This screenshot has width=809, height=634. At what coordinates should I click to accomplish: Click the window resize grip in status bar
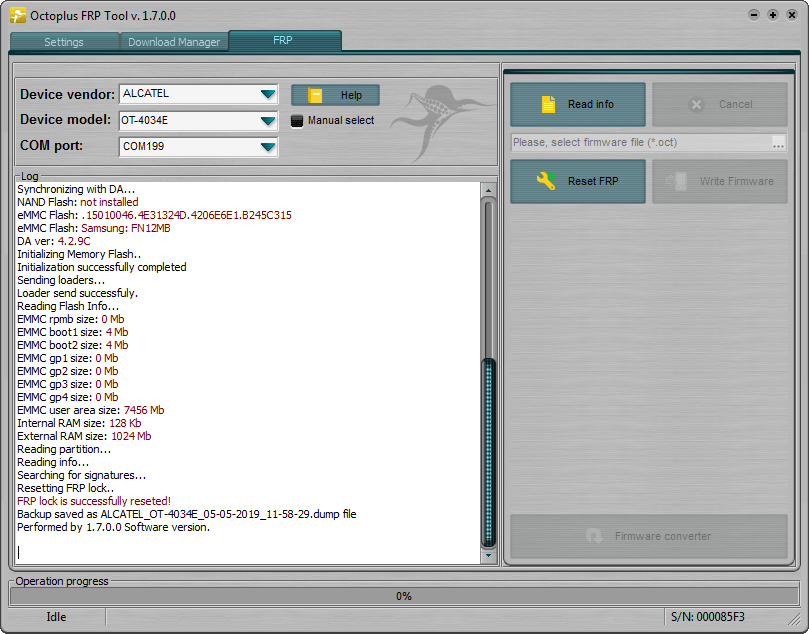click(794, 618)
